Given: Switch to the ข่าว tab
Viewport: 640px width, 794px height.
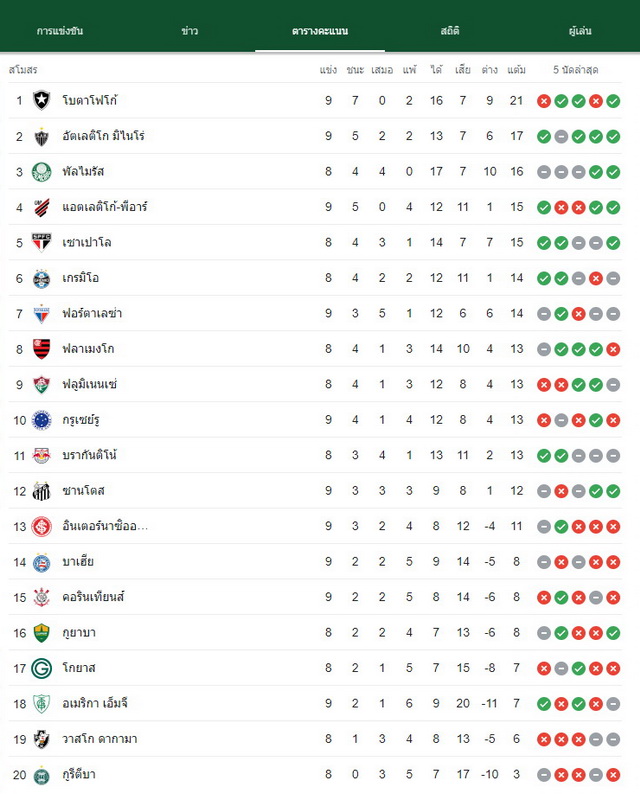Looking at the screenshot, I should (189, 31).
